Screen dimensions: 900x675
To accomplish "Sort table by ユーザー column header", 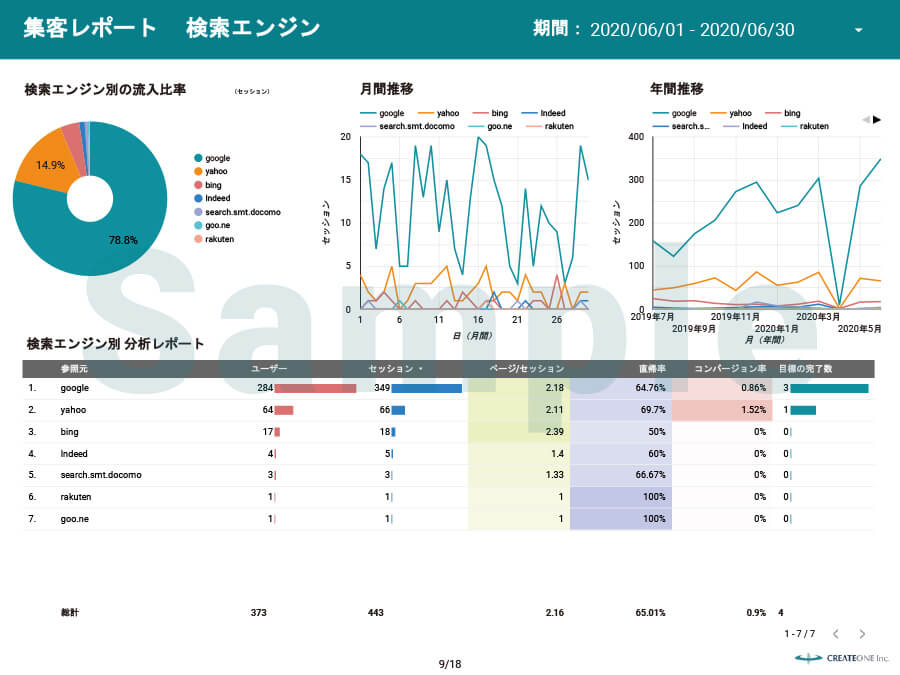I will 269,369.
